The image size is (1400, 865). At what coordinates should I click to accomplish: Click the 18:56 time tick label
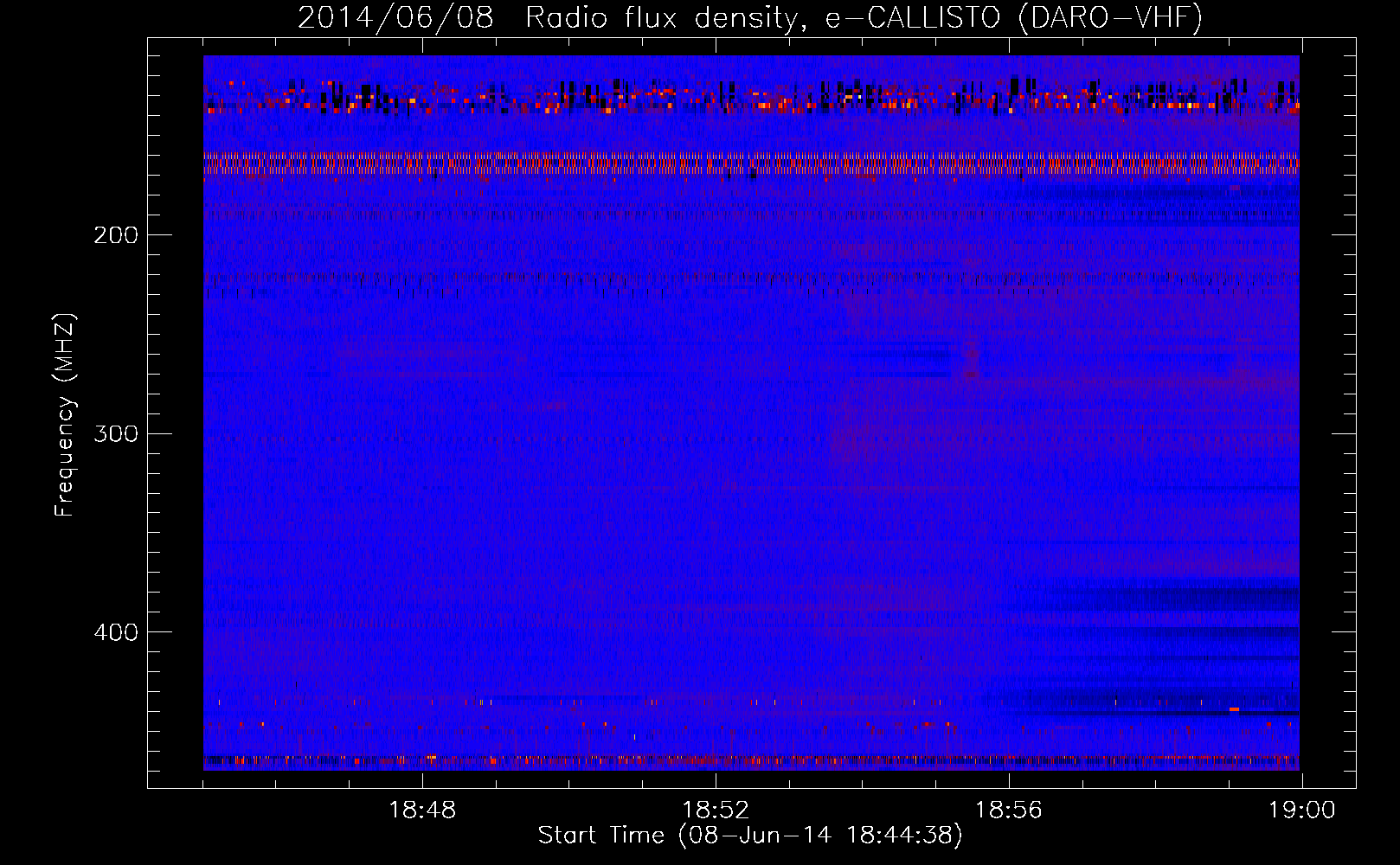pyautogui.click(x=1009, y=811)
